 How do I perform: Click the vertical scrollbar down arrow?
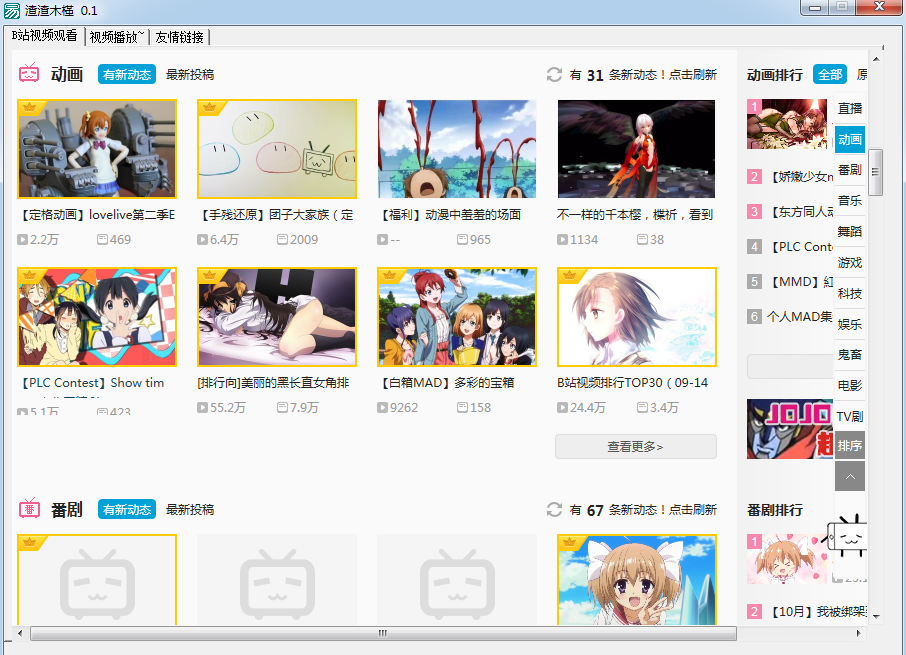click(876, 617)
